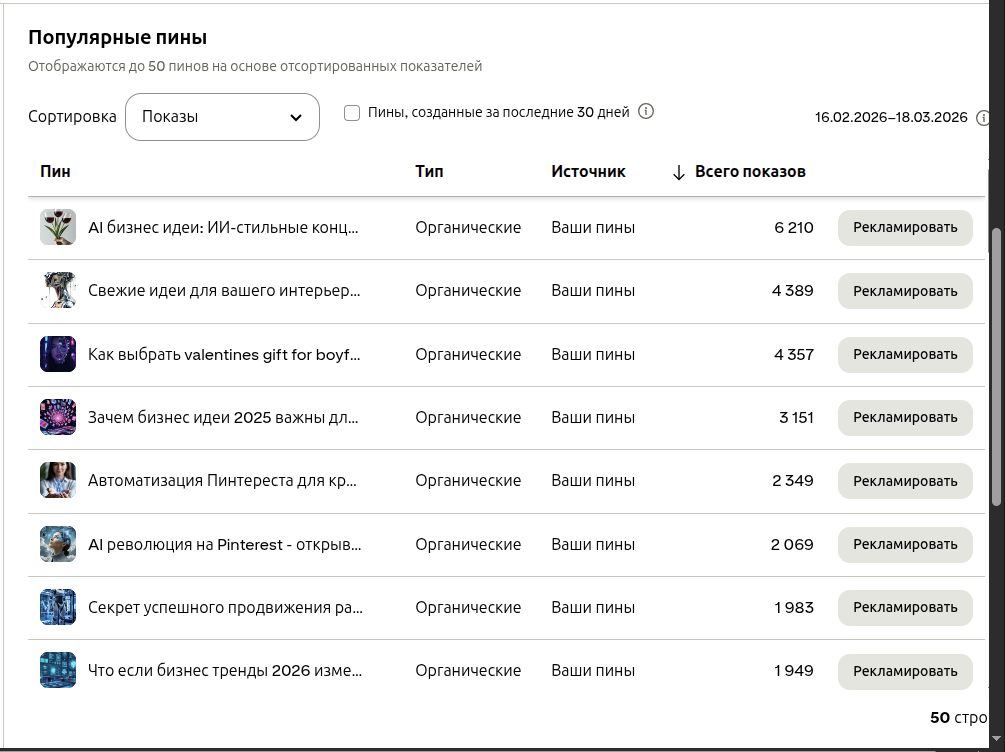Open thumbnail of 'Зачем бизнес идеи 2025' pin
This screenshot has width=1005, height=752.
pos(58,418)
